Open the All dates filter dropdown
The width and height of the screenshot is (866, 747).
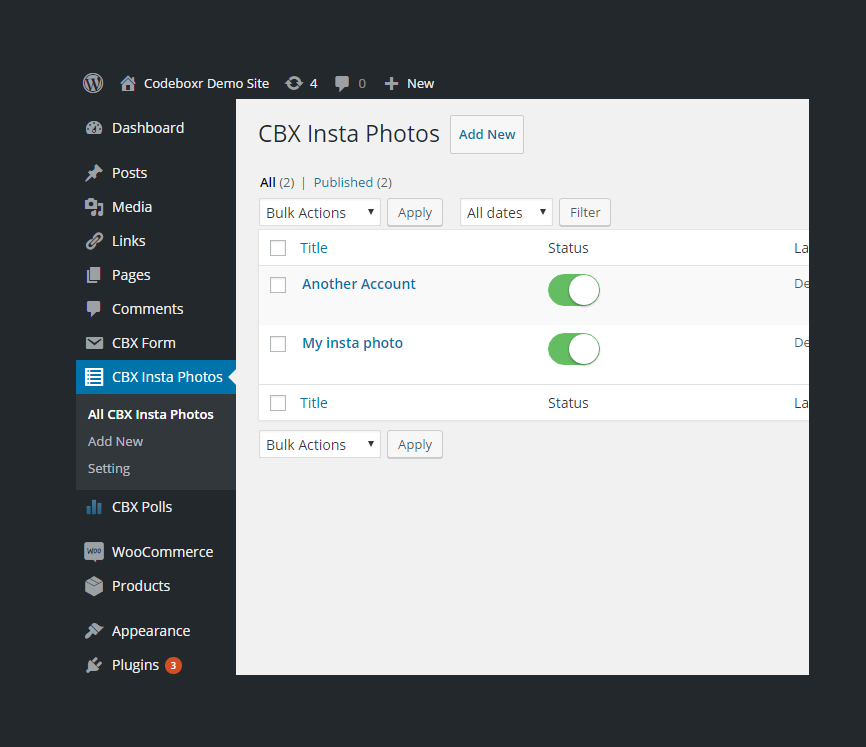click(x=506, y=213)
